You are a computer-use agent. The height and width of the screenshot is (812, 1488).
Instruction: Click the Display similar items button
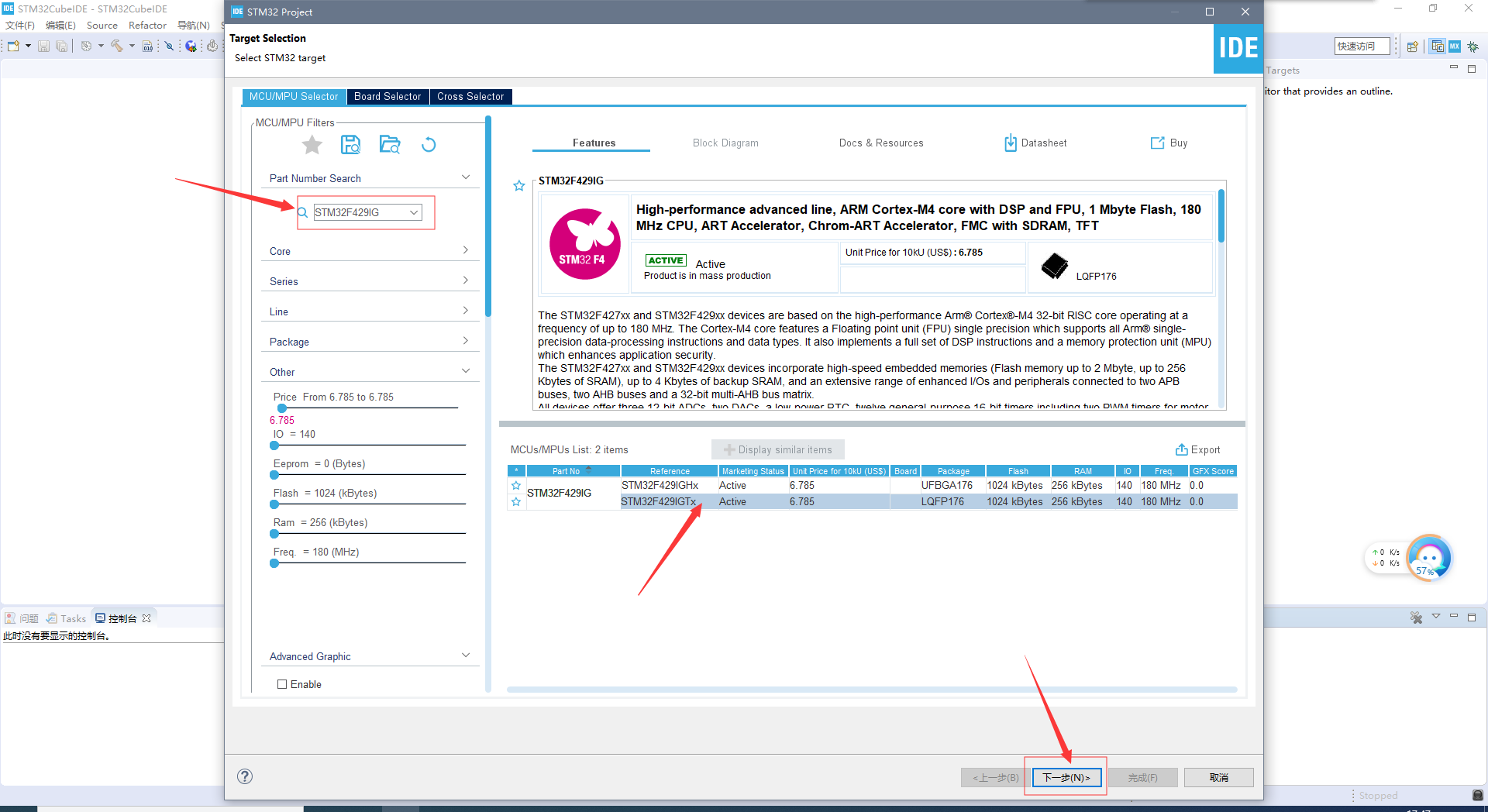[x=777, y=449]
